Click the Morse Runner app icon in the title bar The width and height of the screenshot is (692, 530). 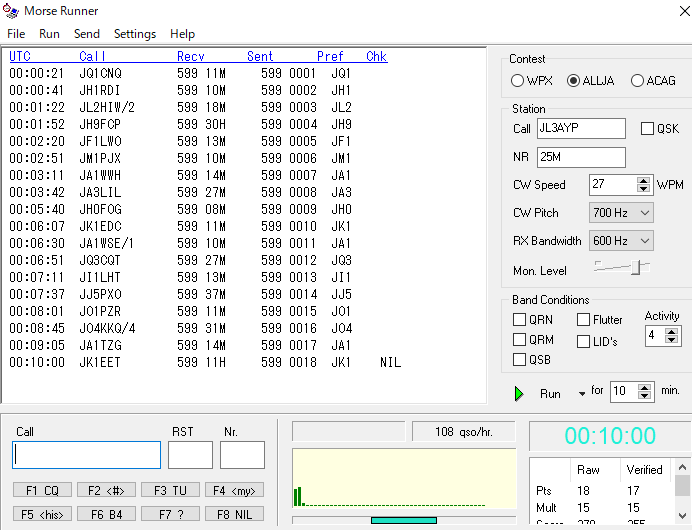(x=11, y=11)
